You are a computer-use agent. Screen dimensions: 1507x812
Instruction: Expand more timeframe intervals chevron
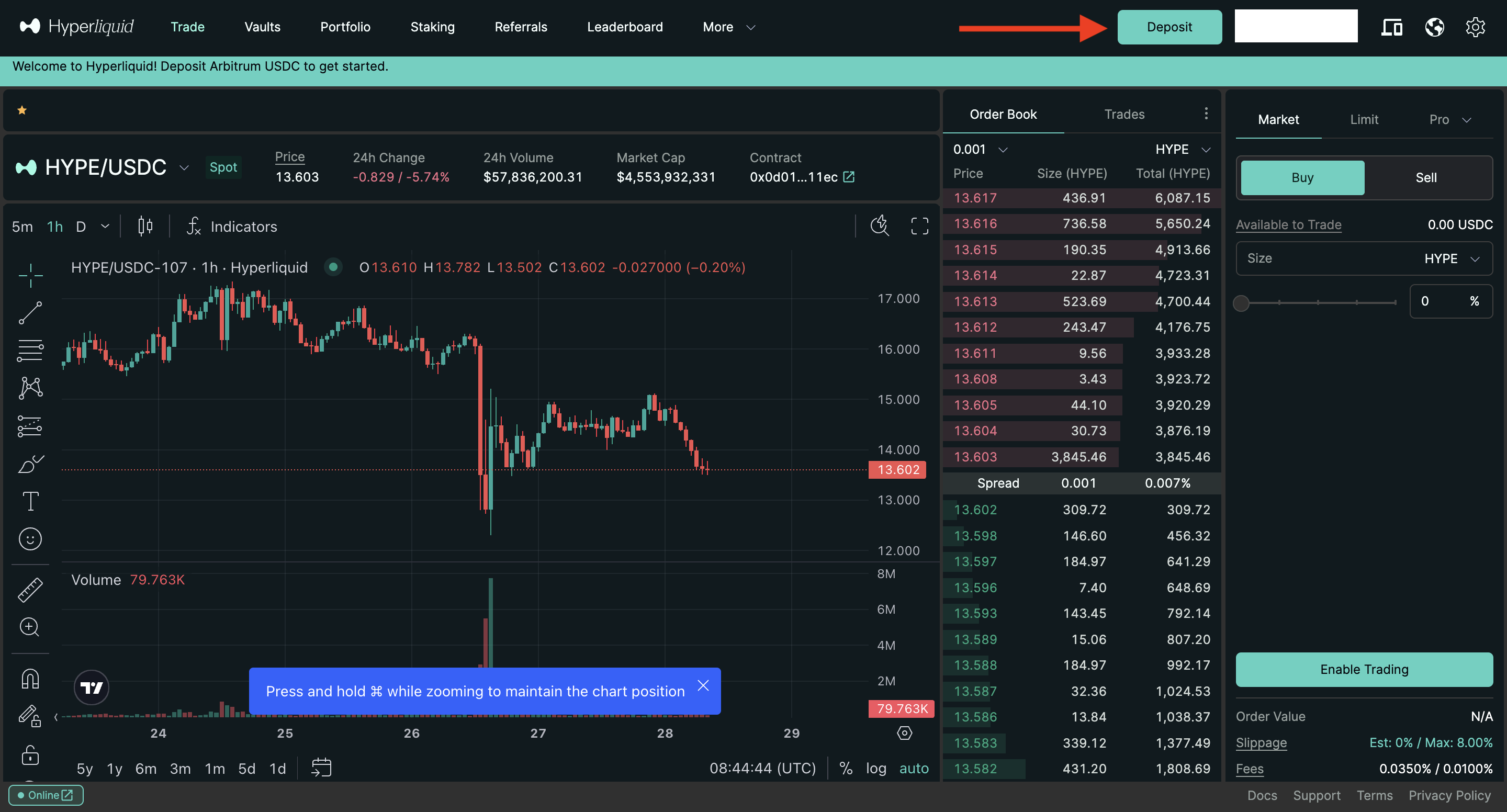tap(105, 227)
